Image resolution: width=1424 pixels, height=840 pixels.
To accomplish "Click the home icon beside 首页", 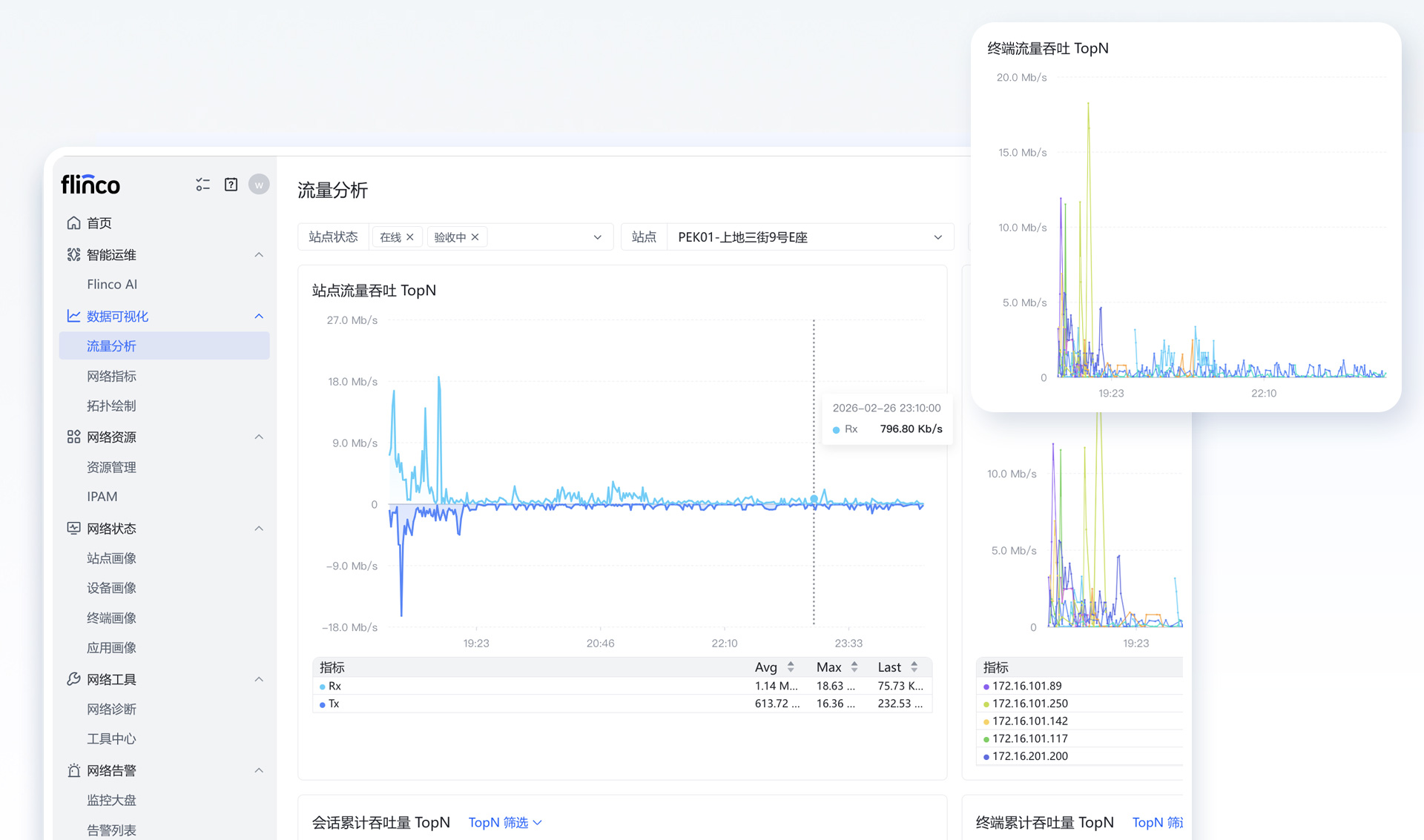I will coord(73,223).
